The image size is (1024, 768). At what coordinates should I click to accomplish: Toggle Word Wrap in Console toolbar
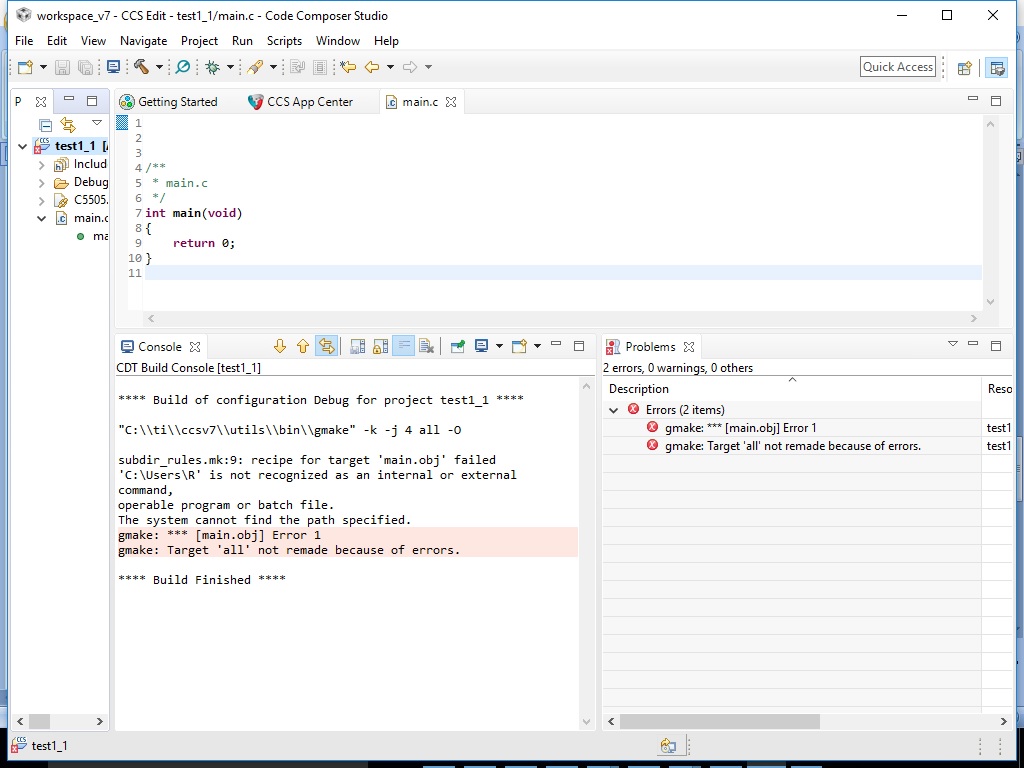tap(403, 346)
